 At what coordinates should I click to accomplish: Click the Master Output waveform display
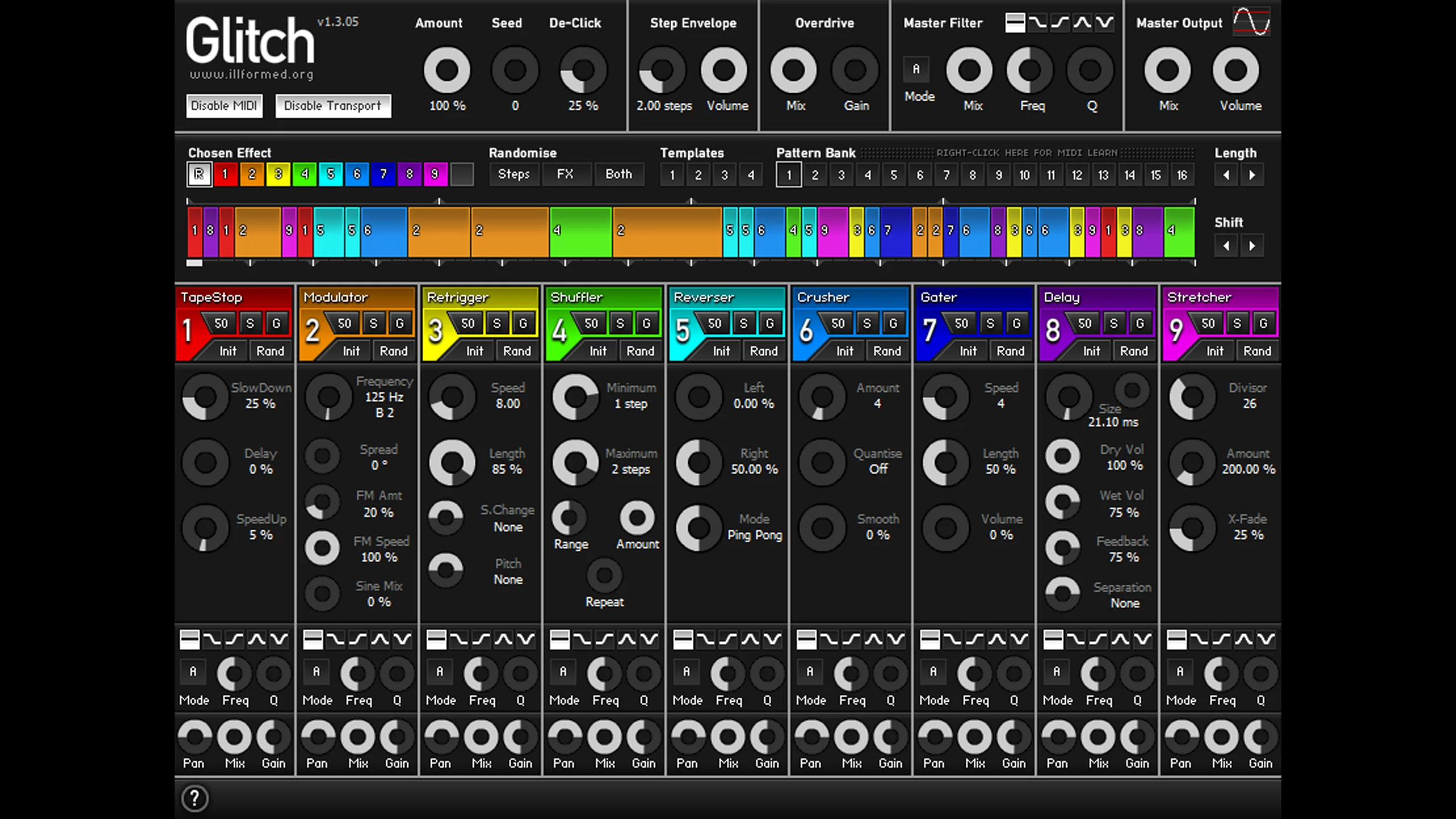pyautogui.click(x=1251, y=22)
